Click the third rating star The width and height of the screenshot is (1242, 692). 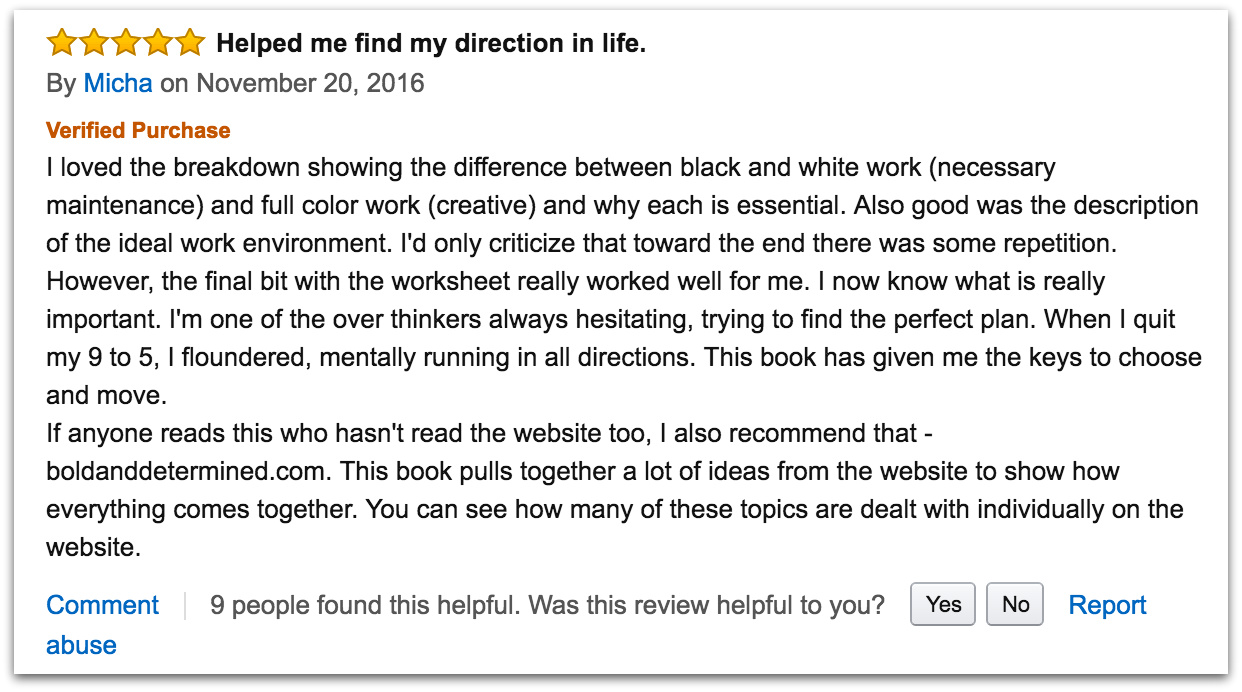[x=126, y=44]
